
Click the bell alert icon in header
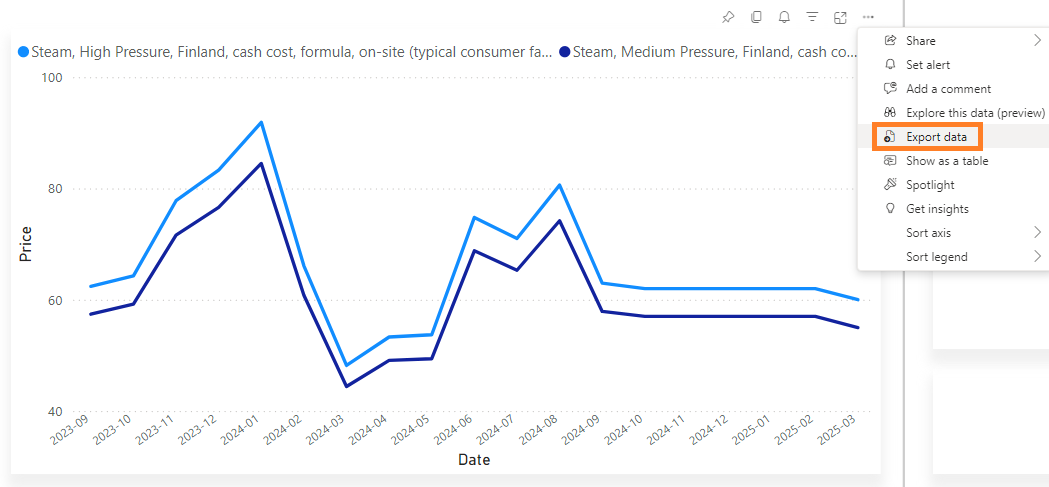click(784, 17)
